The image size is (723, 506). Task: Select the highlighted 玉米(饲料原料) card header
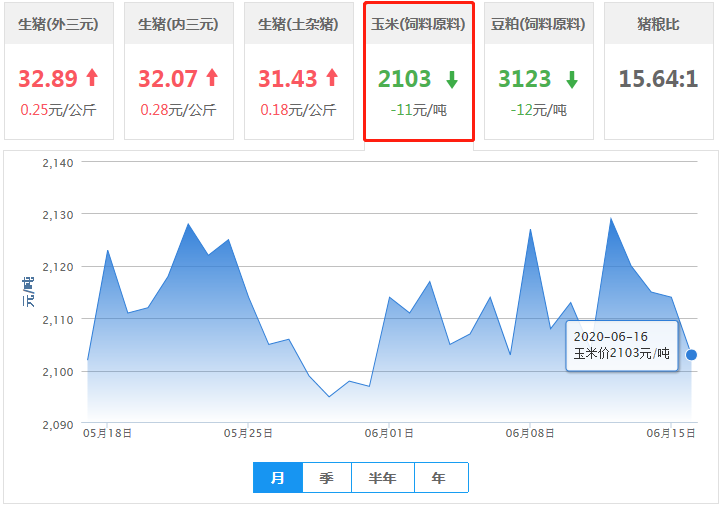[x=418, y=24]
